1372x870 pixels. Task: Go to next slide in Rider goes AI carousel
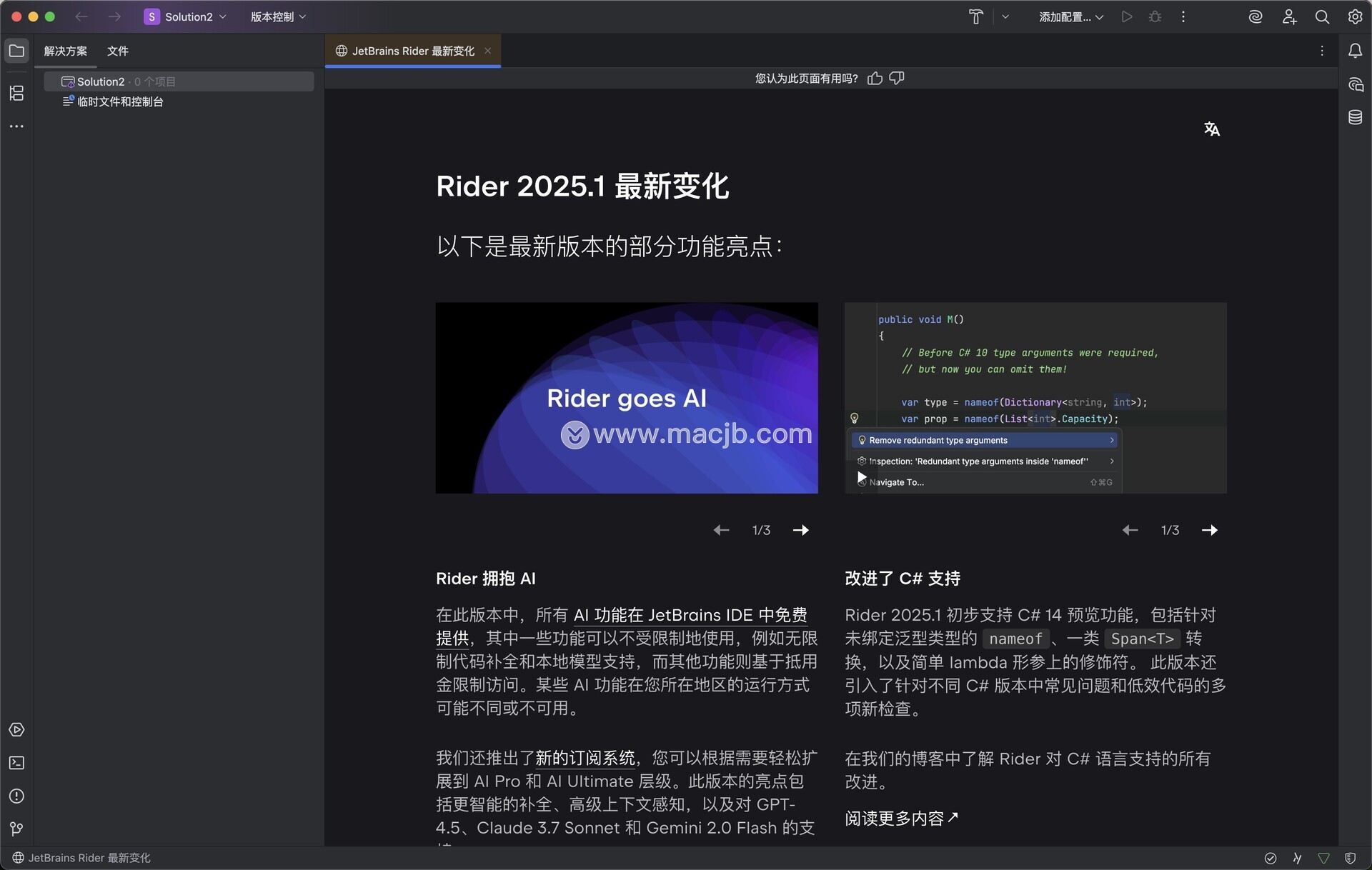[800, 530]
